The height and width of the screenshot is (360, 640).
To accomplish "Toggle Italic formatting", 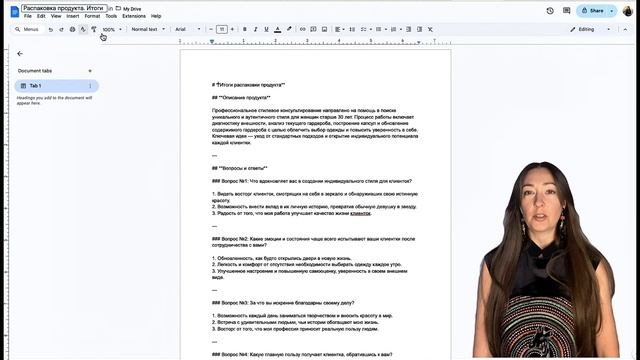I will [256, 29].
